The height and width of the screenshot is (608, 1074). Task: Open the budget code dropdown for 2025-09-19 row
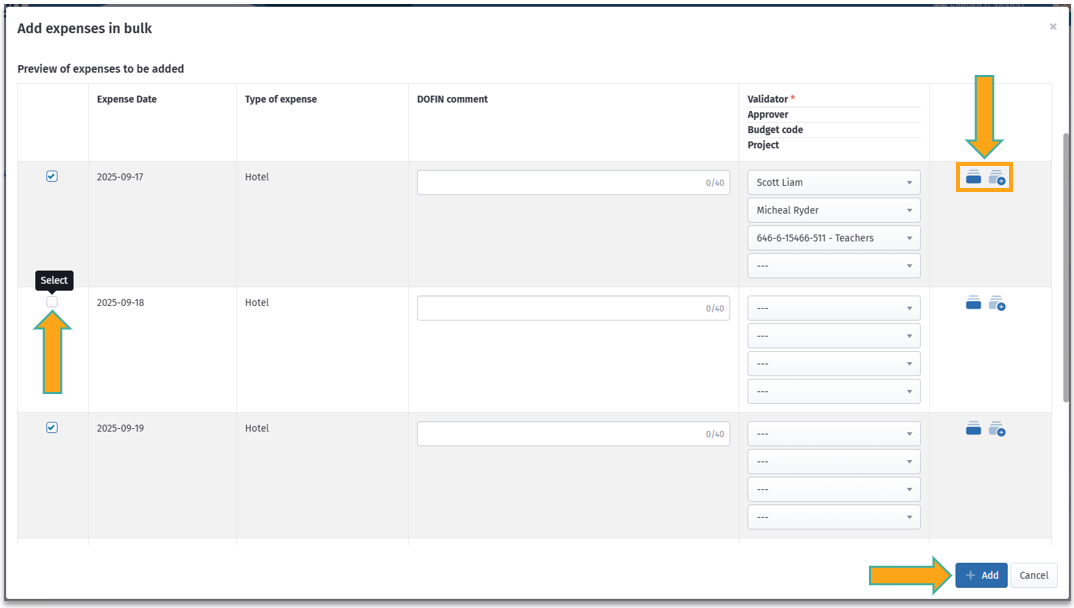[834, 490]
